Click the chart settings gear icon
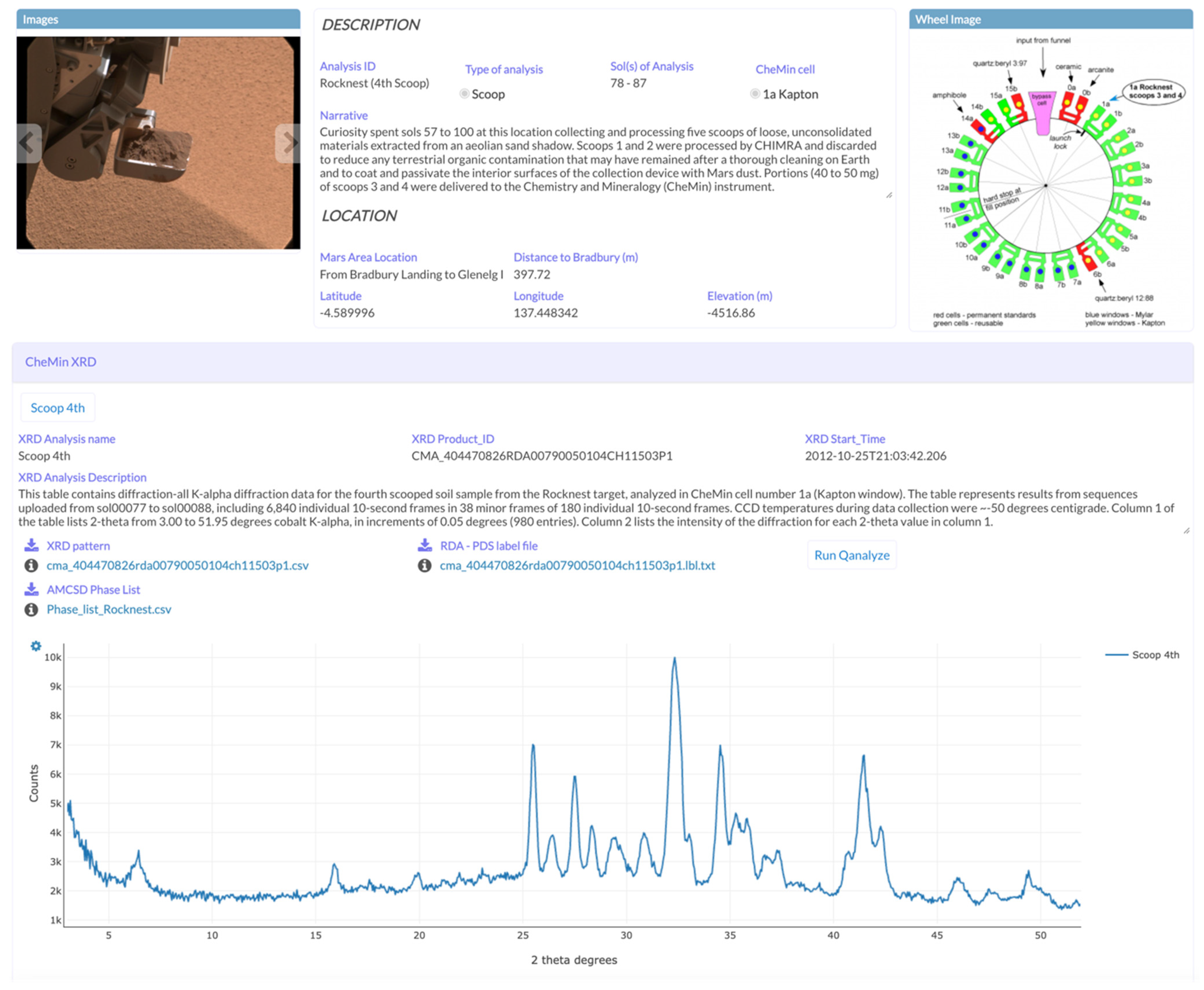The height and width of the screenshot is (990, 1204). [35, 645]
